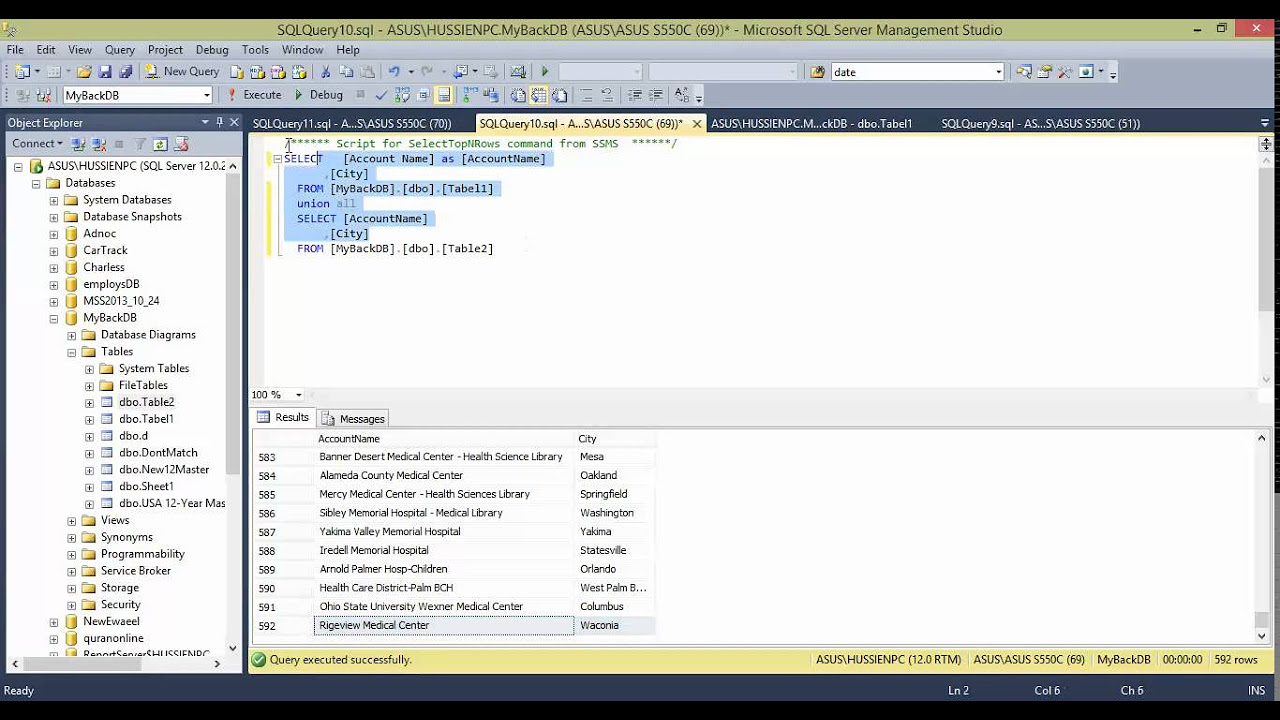Select the dbo.DontMatch table
This screenshot has height=720, width=1280.
point(158,453)
